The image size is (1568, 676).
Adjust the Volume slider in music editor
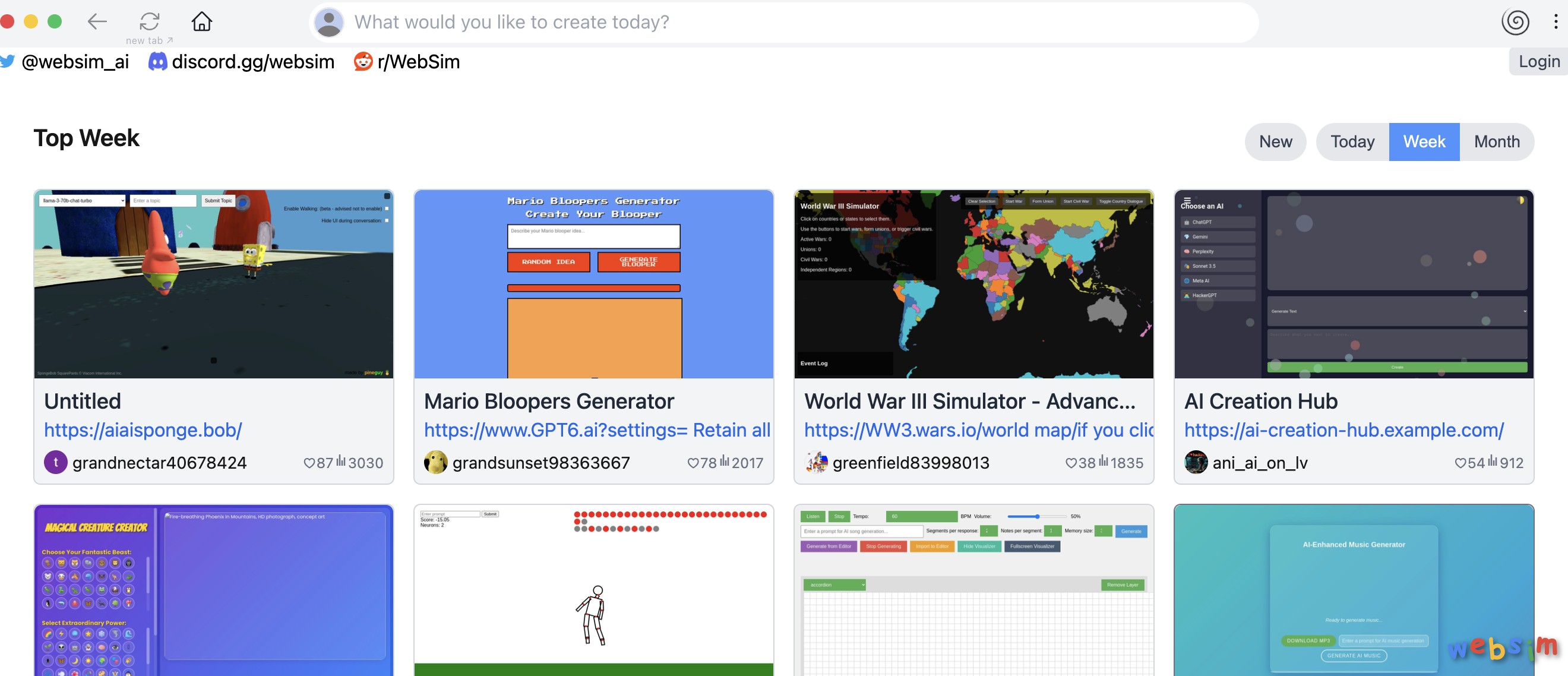point(1037,516)
